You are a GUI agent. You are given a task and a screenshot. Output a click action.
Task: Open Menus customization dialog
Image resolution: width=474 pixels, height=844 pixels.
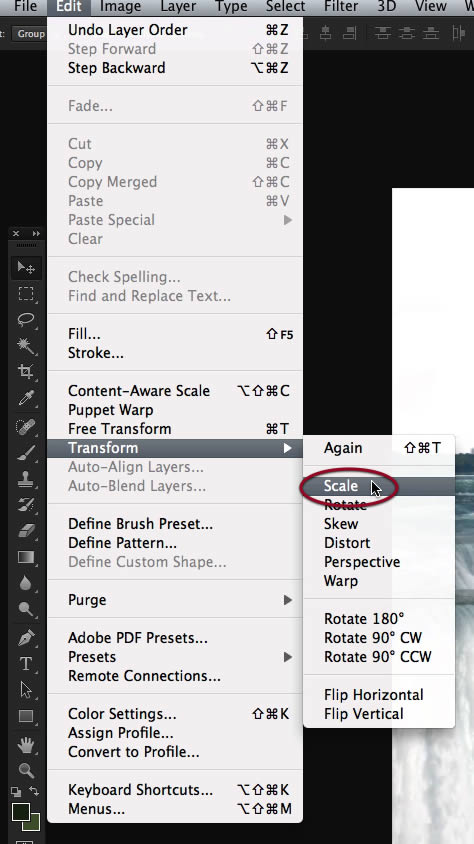(x=175, y=808)
